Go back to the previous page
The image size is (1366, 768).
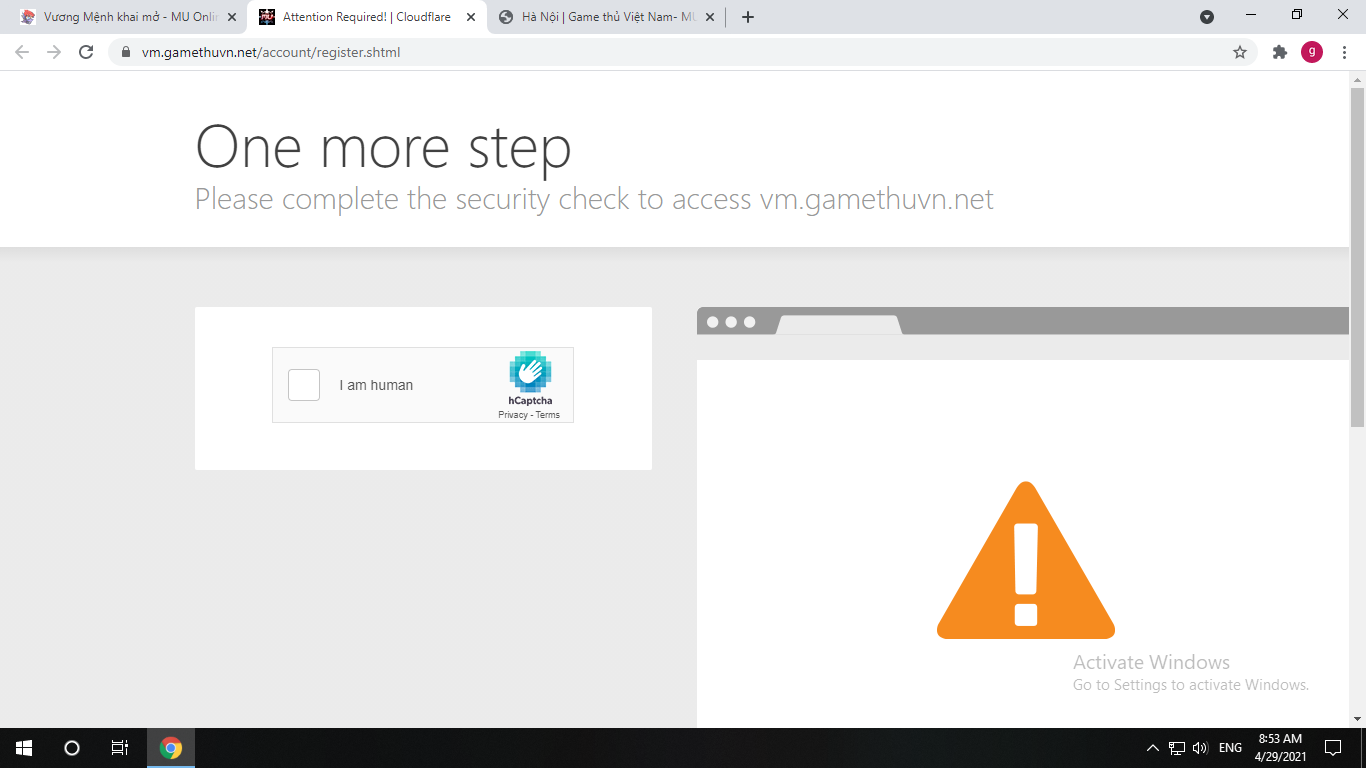pos(22,52)
